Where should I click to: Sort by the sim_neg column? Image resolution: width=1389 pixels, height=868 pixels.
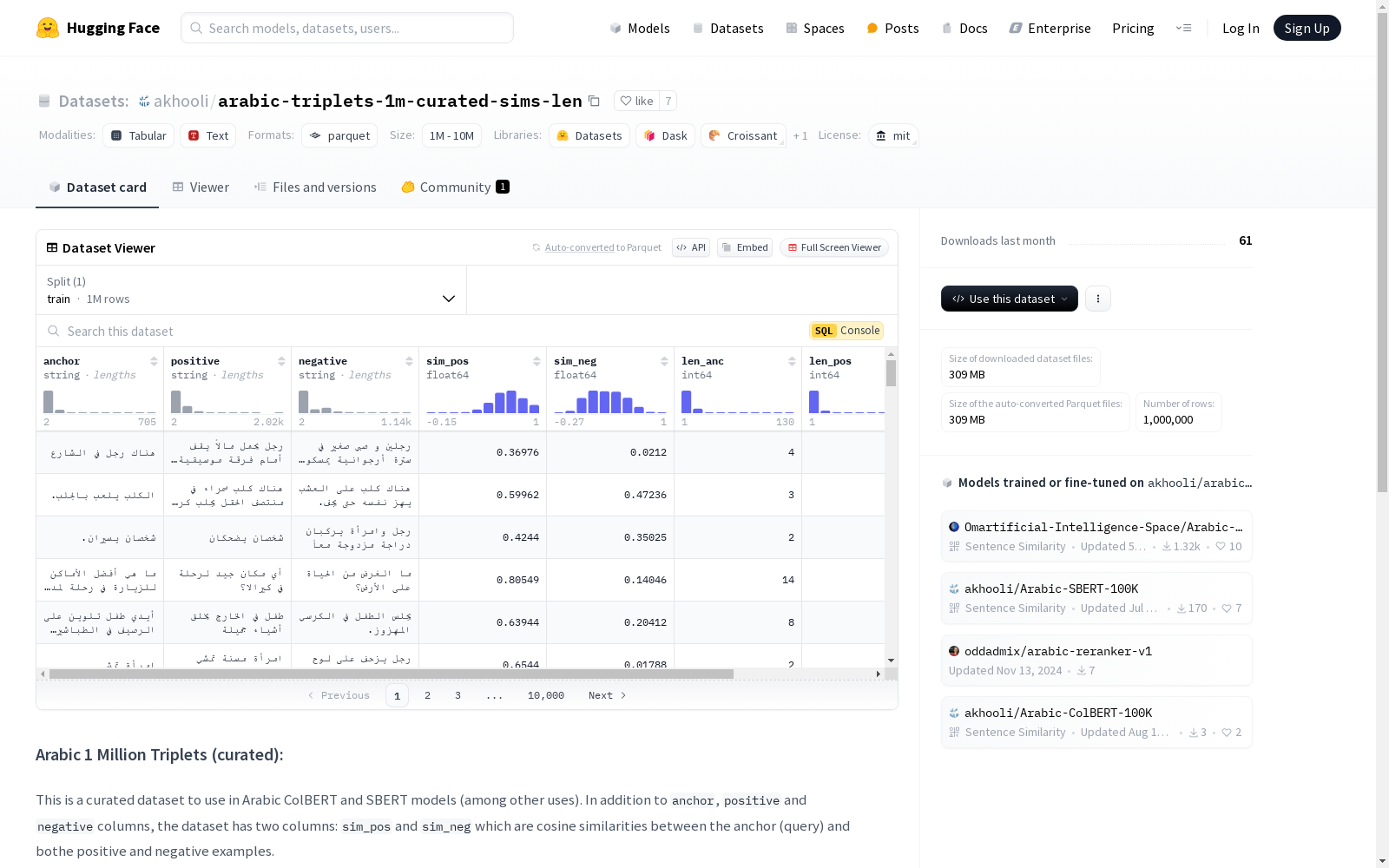coord(664,361)
